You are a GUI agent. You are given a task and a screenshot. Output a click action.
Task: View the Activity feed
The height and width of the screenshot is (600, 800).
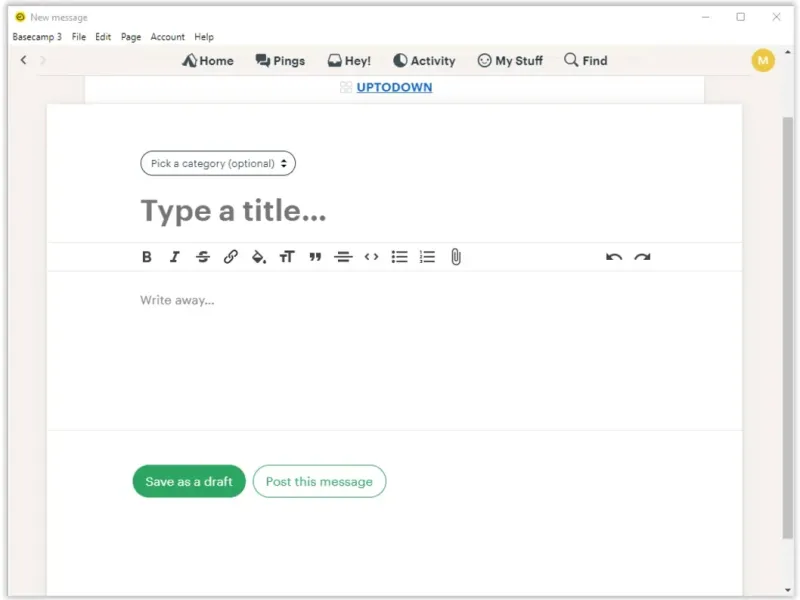(424, 61)
